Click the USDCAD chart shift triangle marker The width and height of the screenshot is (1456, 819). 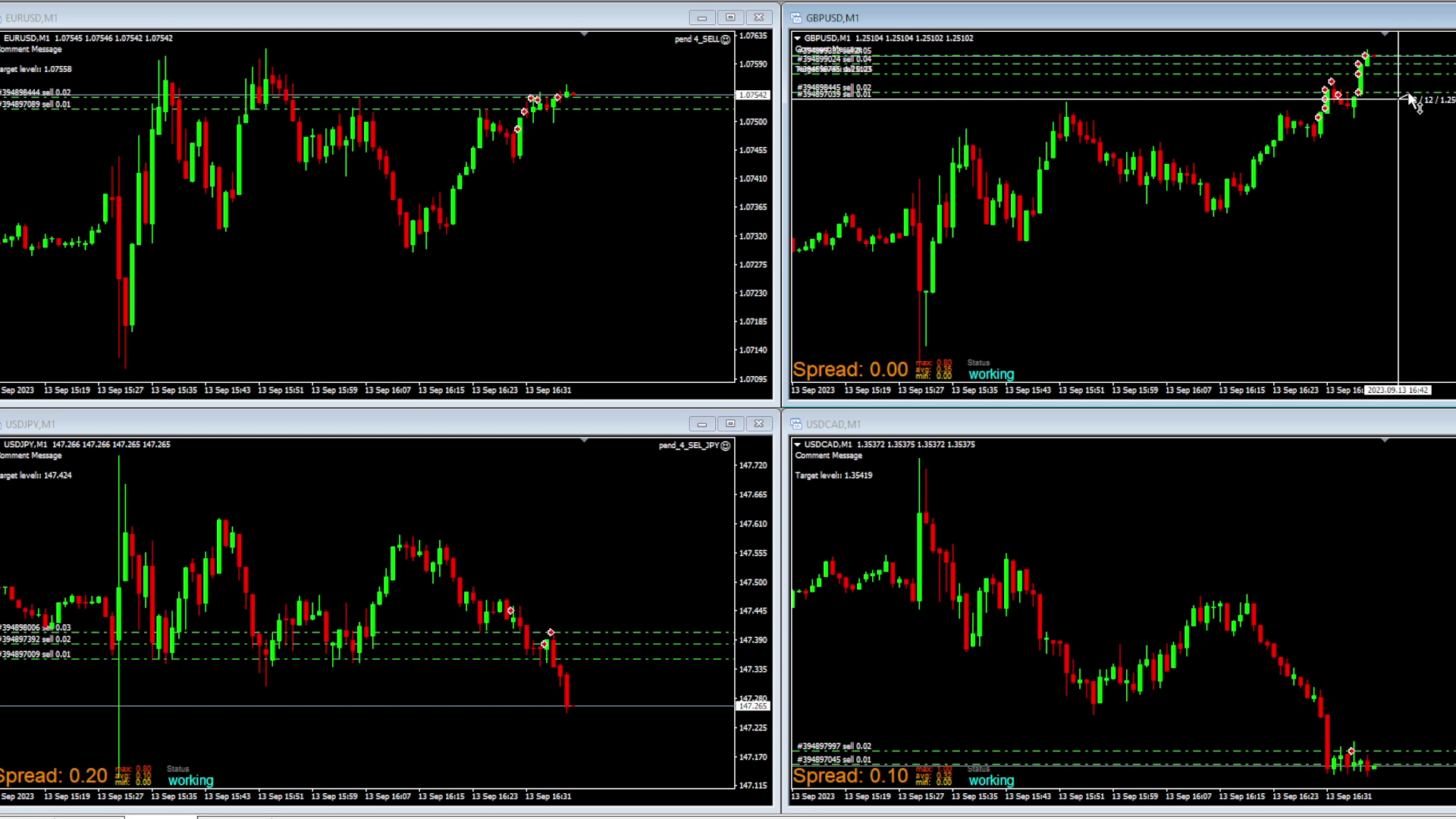1385,441
